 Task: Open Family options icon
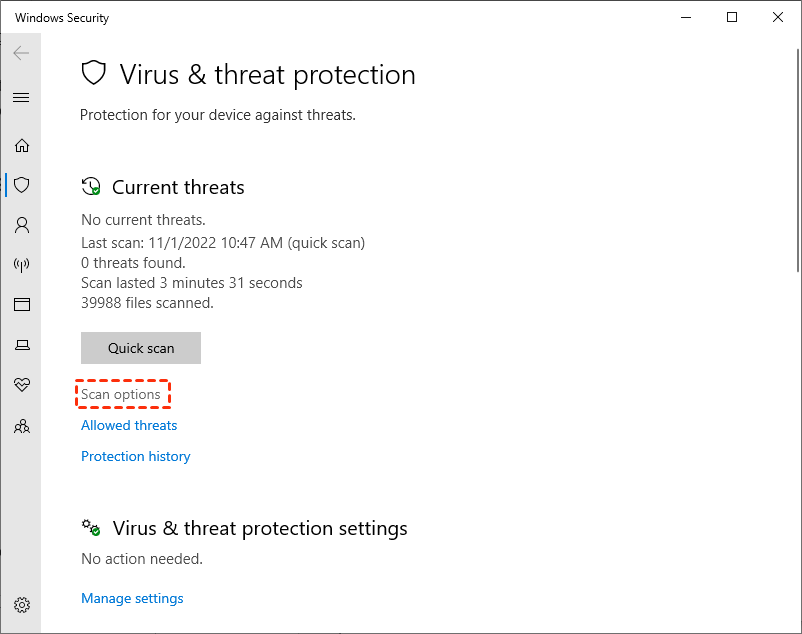[21, 426]
